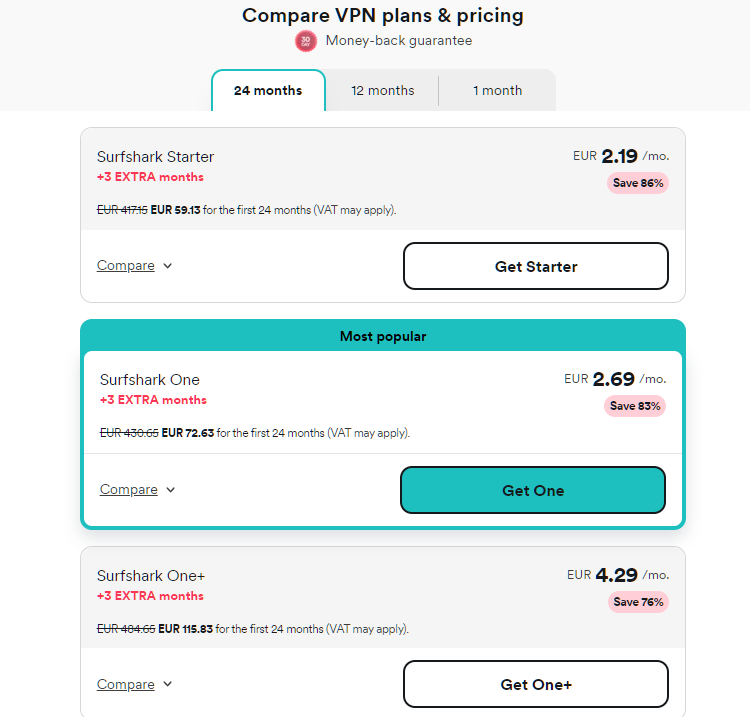
Task: Click the Surfshark One plan title
Action: (x=150, y=380)
